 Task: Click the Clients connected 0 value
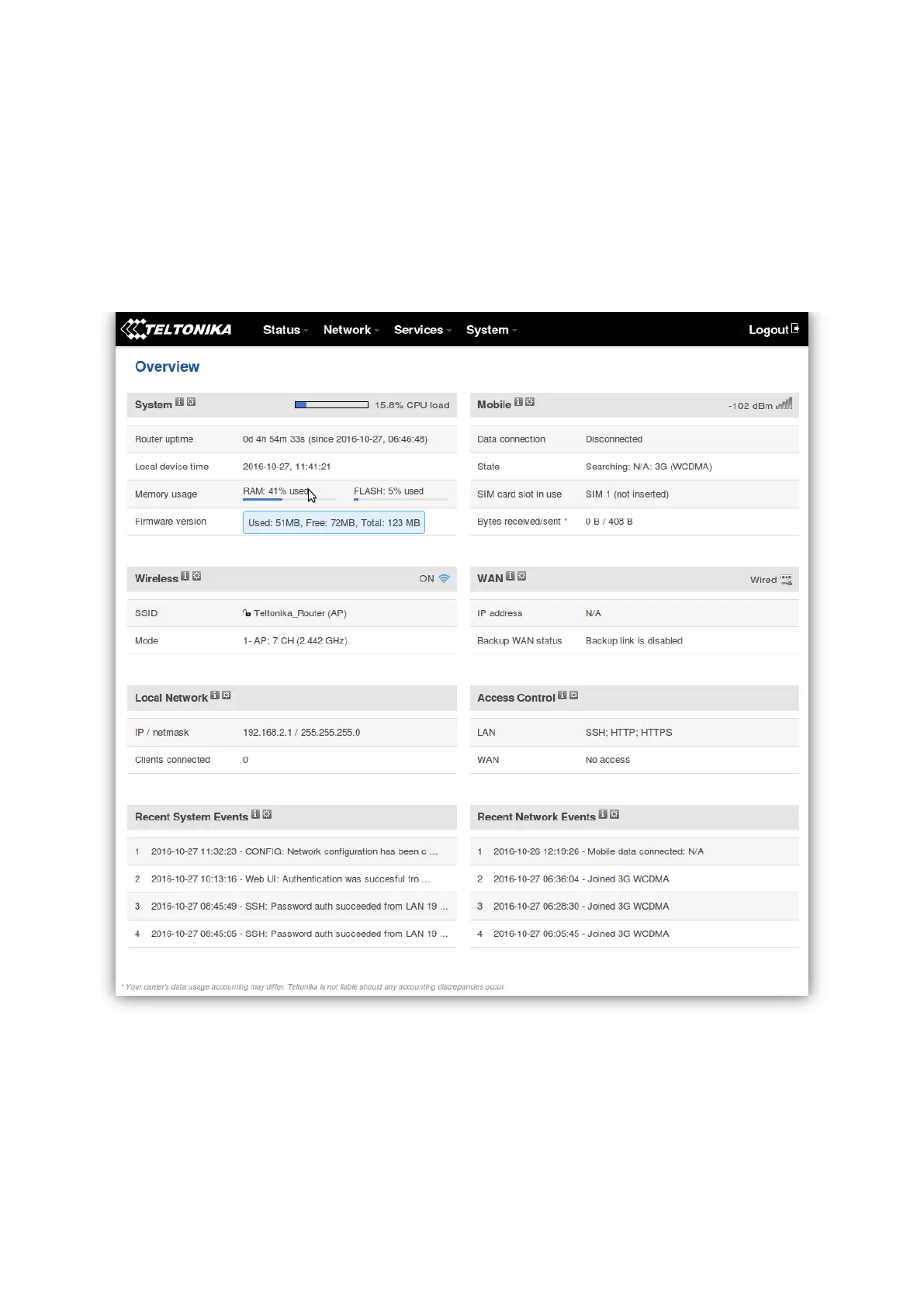coord(245,760)
